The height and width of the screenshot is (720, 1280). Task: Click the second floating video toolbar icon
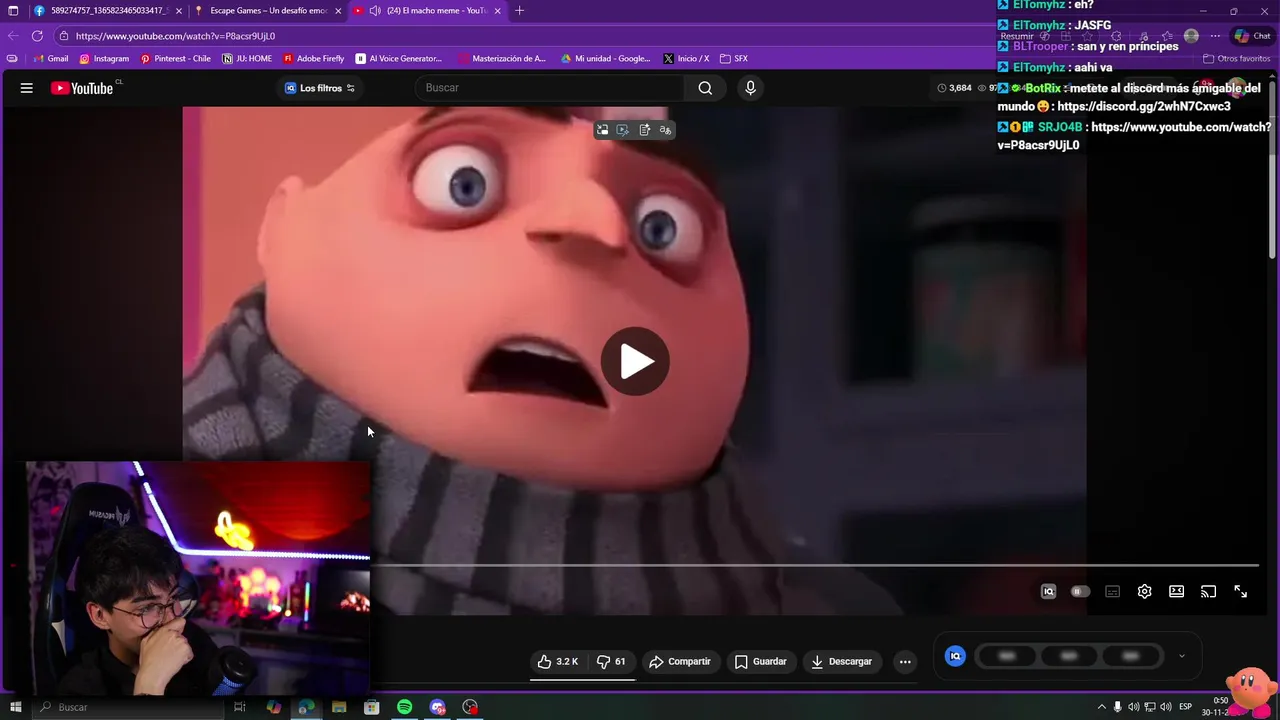coord(623,130)
